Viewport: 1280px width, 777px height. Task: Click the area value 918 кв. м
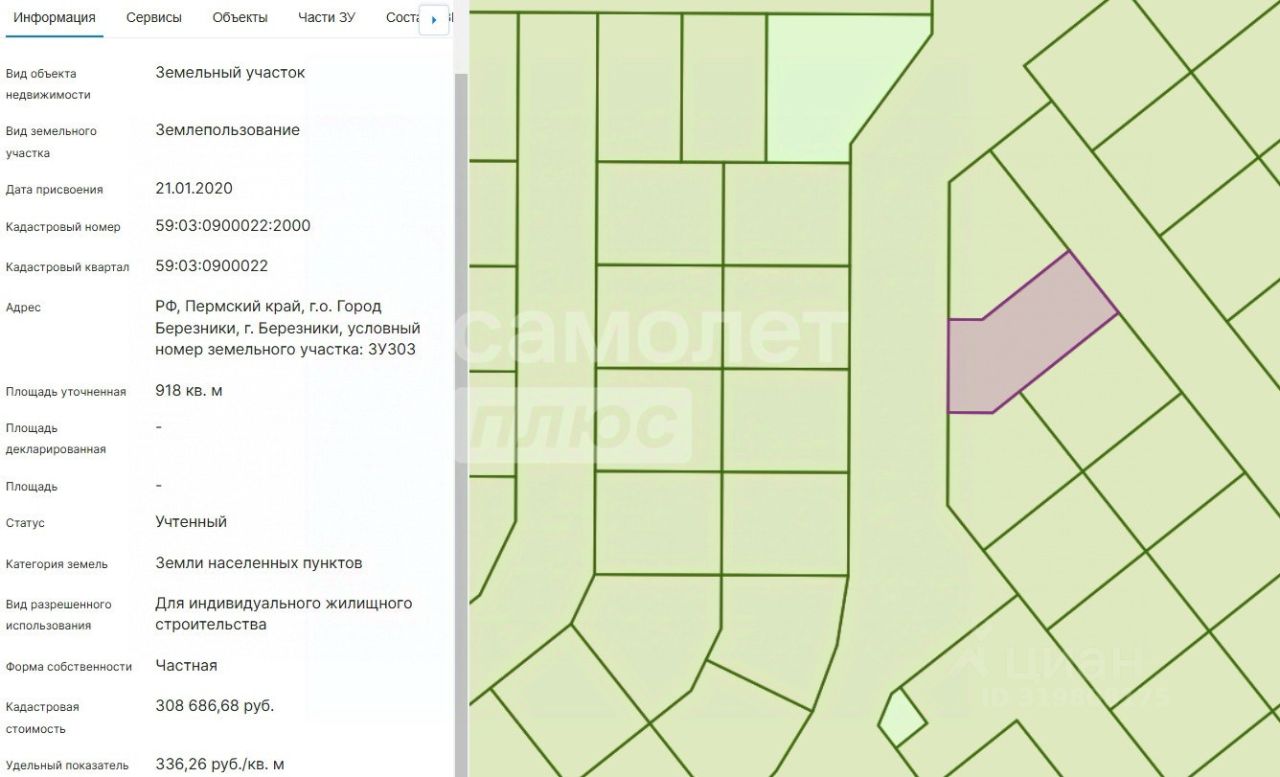pyautogui.click(x=189, y=390)
